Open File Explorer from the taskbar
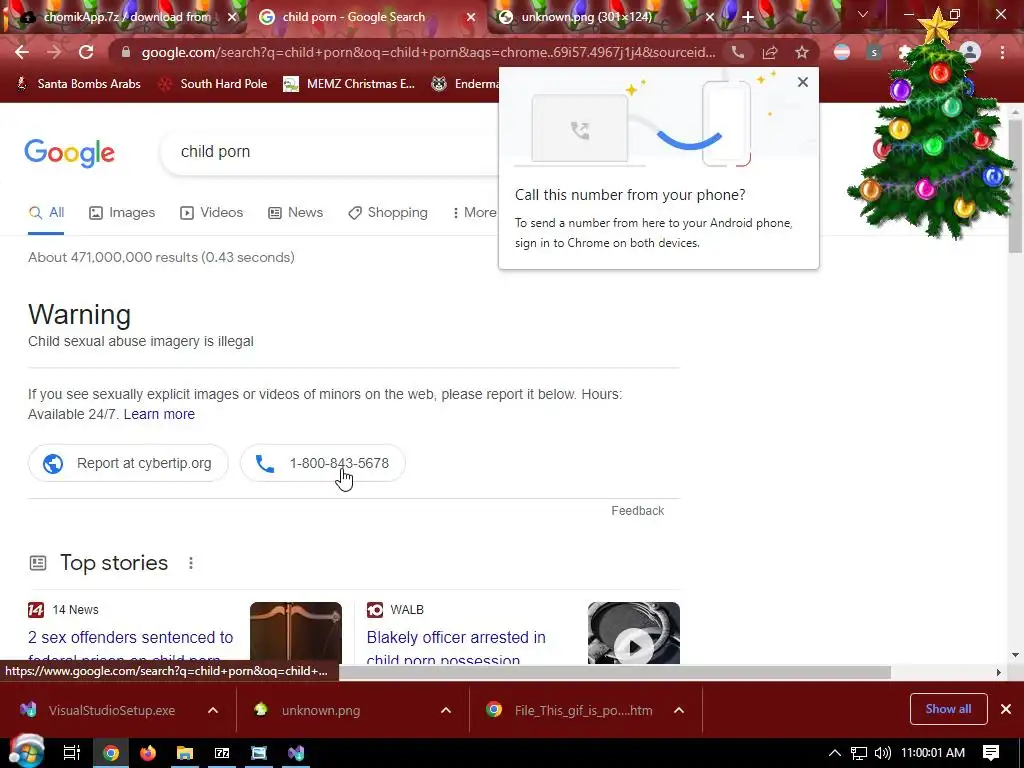The height and width of the screenshot is (768, 1024). click(x=185, y=753)
